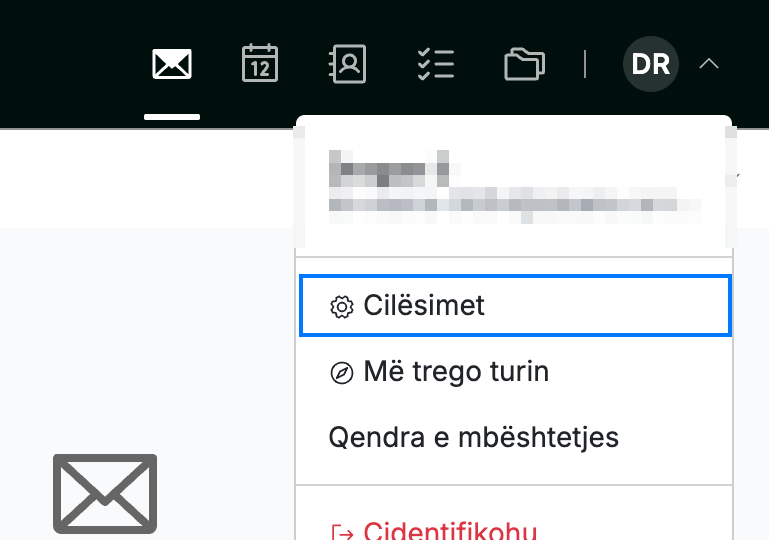The width and height of the screenshot is (769, 540).
Task: Click the red logout arrow icon
Action: coord(342,533)
